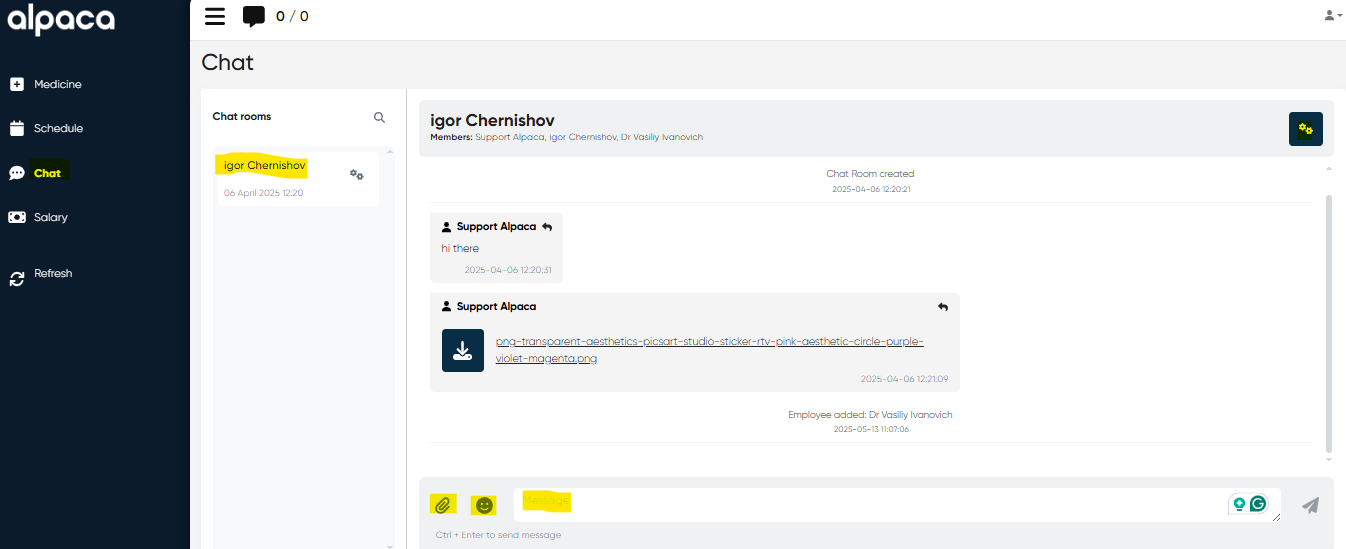This screenshot has height=549, width=1346.
Task: Send the message with paper plane
Action: click(x=1310, y=505)
